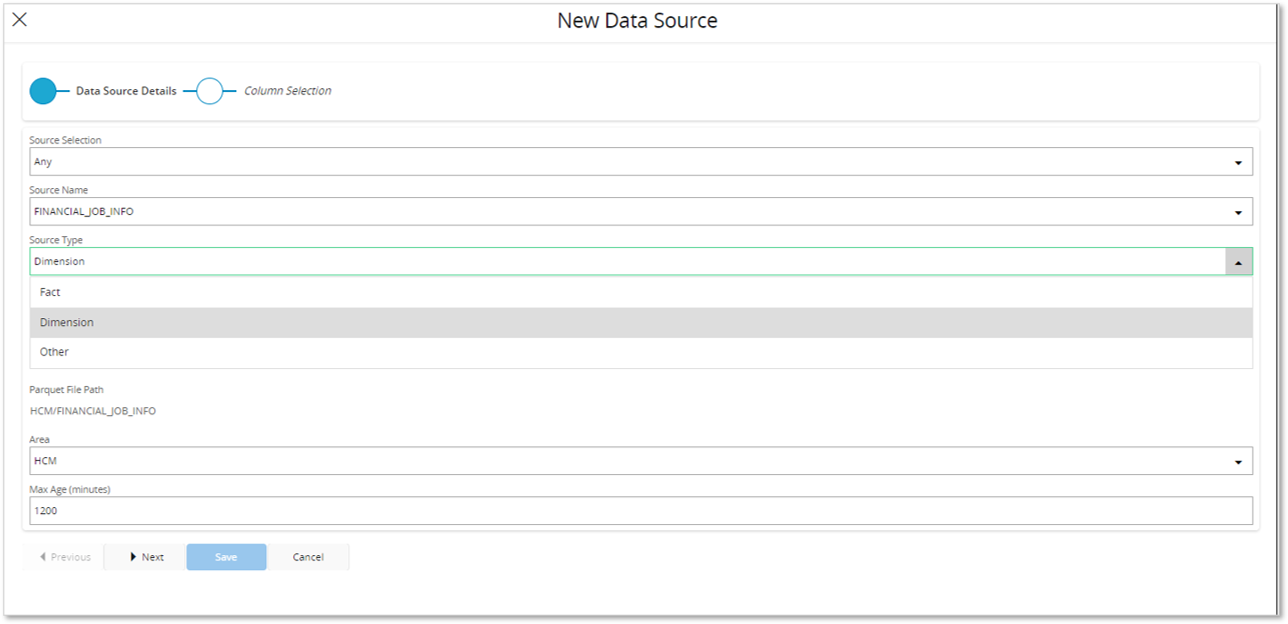
Task: Open the Source Selection dropdown arrow
Action: (x=1238, y=162)
